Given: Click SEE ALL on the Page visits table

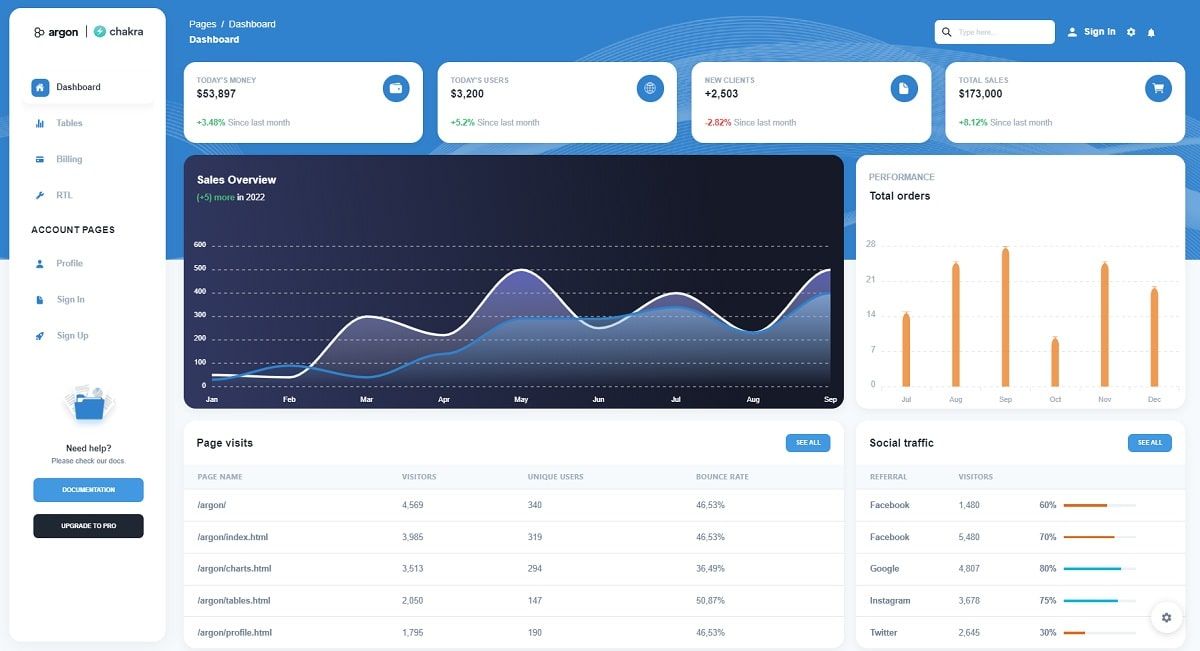Looking at the screenshot, I should click(x=808, y=442).
